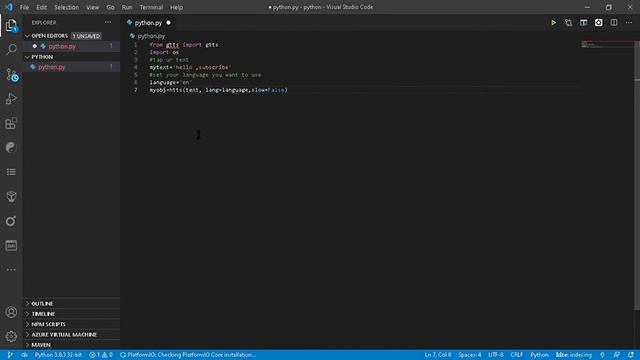Screen dimensions: 640x360
Task: Select language mode Python in status bar
Action: [x=539, y=355]
